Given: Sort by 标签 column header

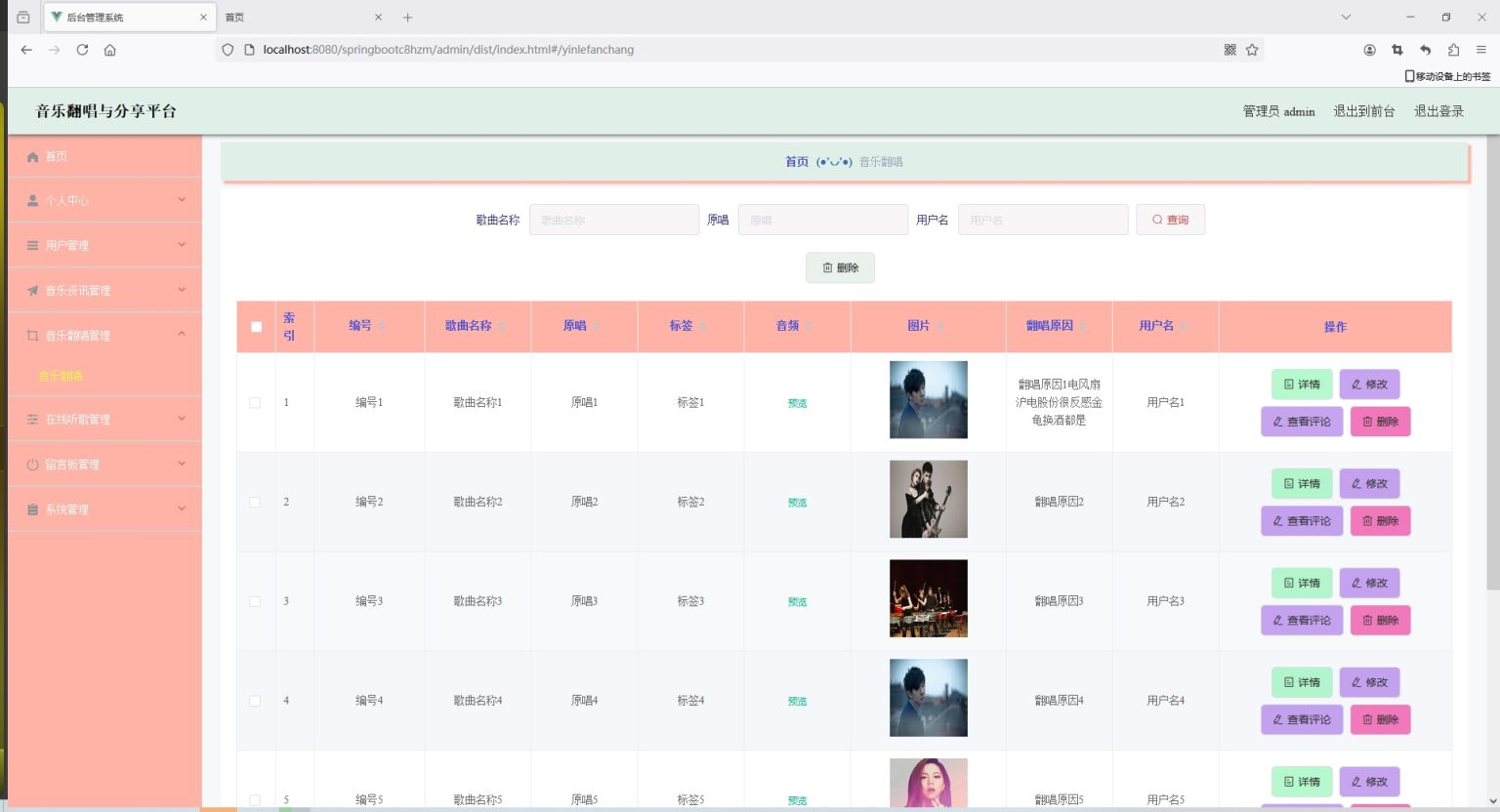Looking at the screenshot, I should click(x=689, y=326).
